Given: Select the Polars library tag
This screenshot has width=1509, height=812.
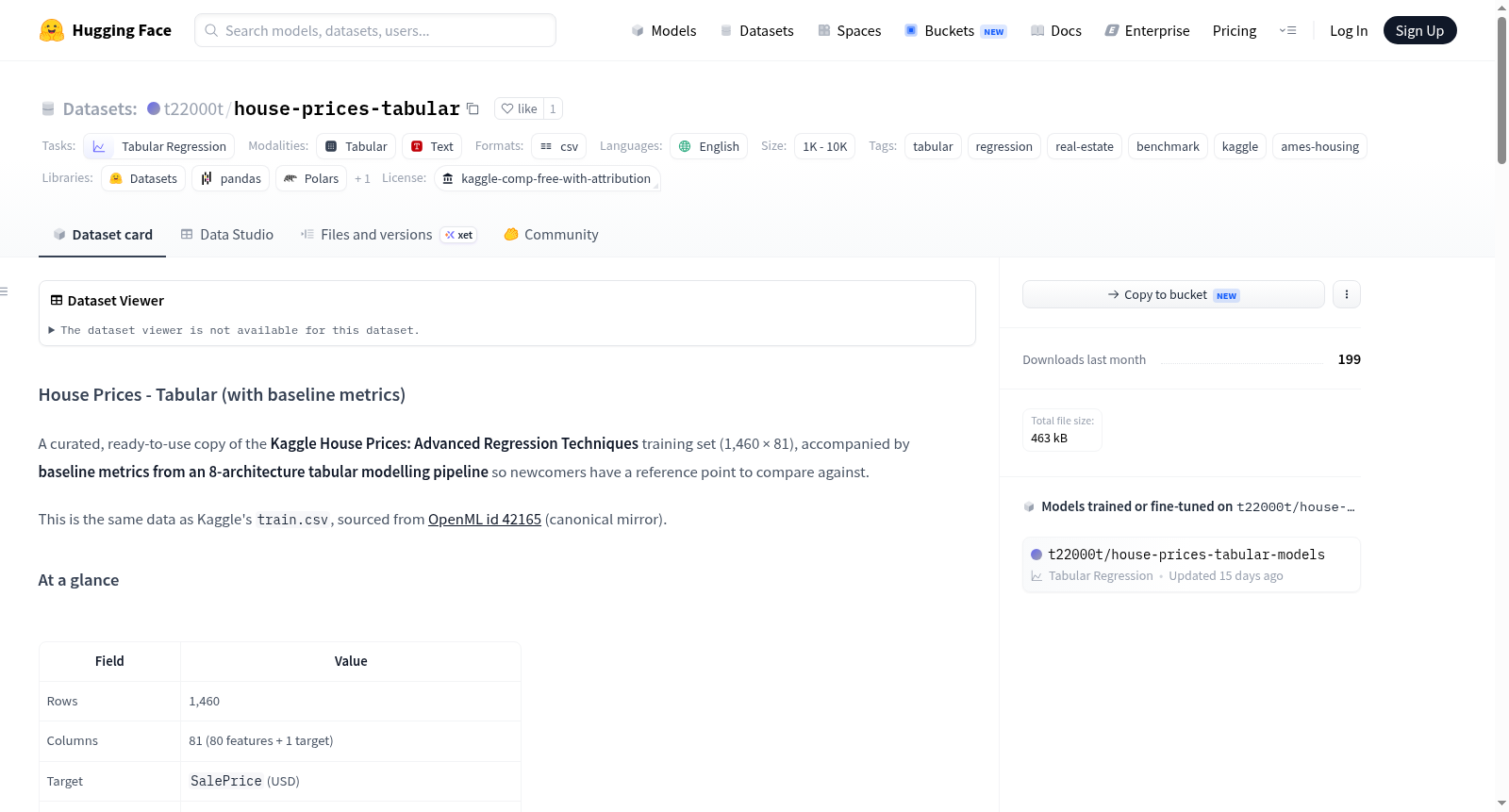Looking at the screenshot, I should point(311,178).
